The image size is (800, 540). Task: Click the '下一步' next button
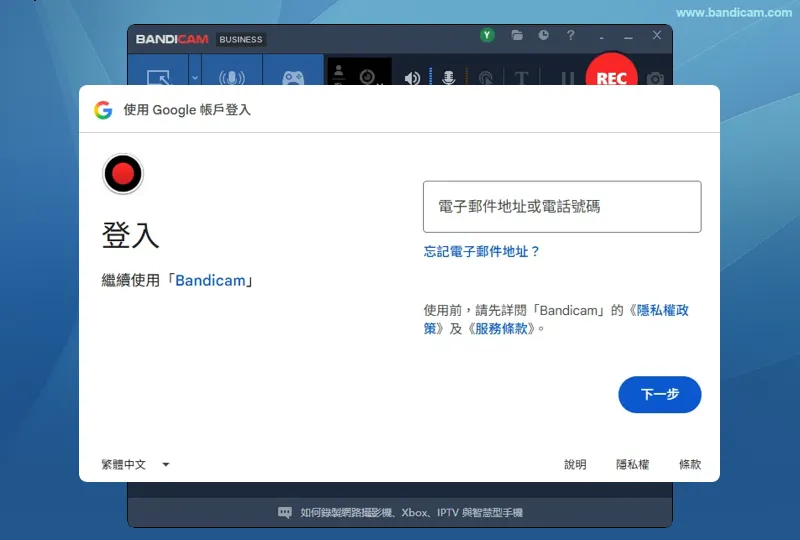pos(660,394)
